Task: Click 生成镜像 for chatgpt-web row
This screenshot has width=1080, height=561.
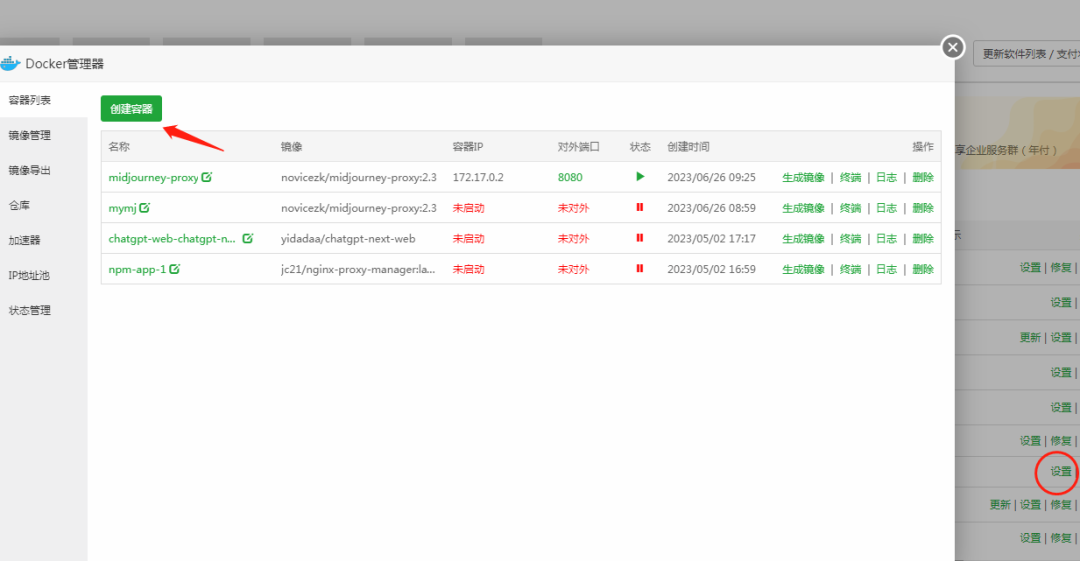Action: click(803, 238)
